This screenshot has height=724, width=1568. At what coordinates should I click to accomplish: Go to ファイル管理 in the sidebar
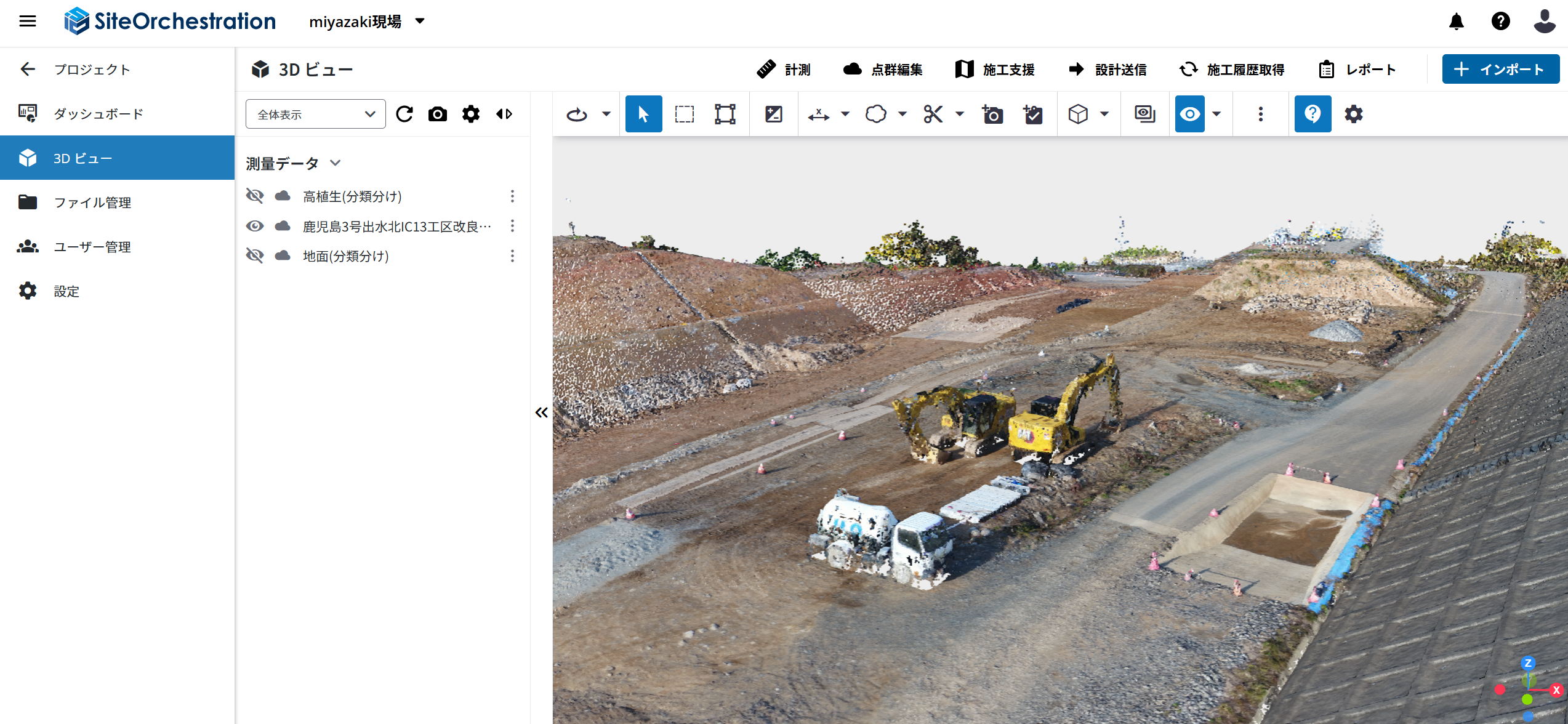92,203
